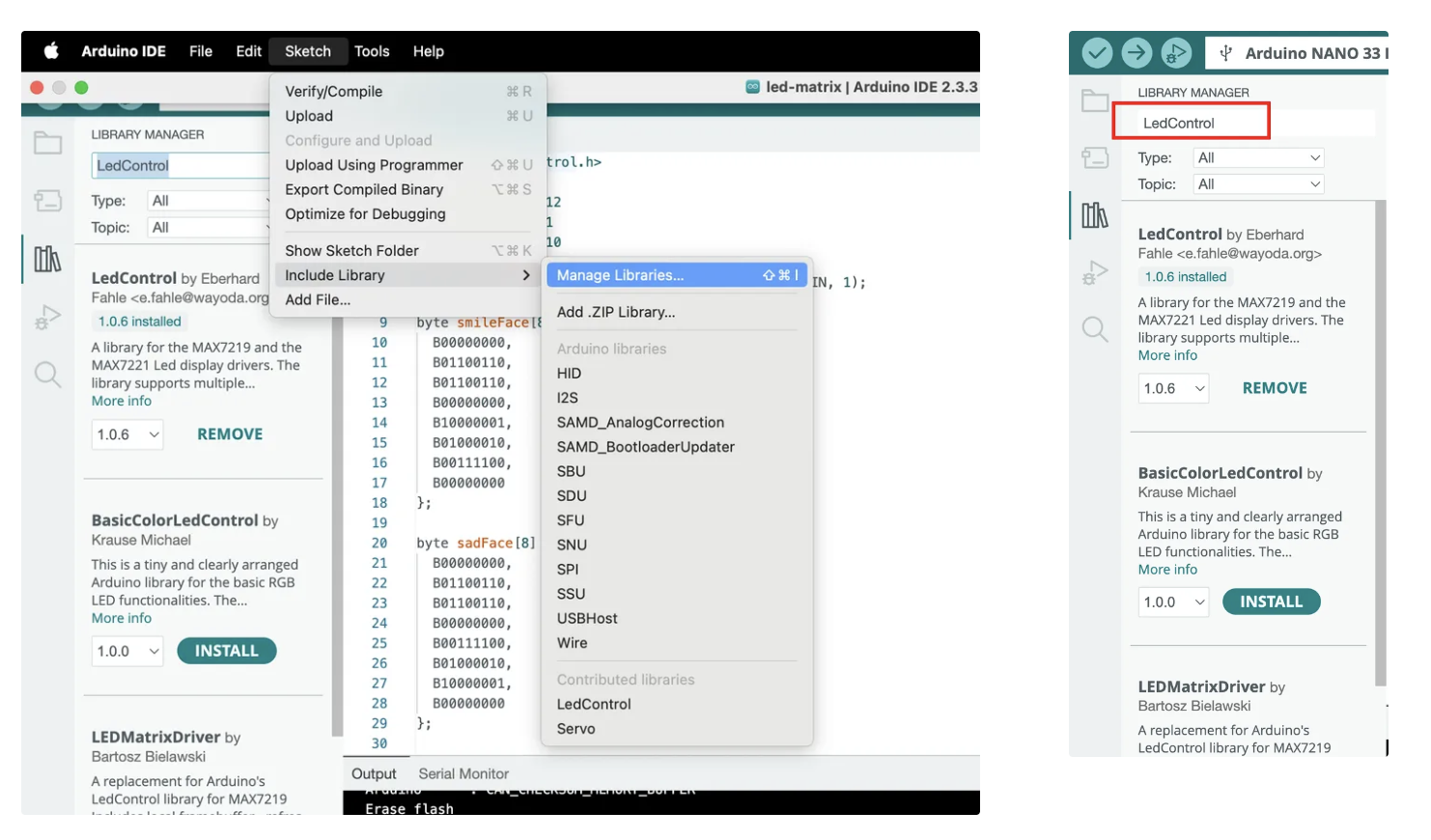
Task: Select Library Manager books icon in left window
Action: (47, 258)
